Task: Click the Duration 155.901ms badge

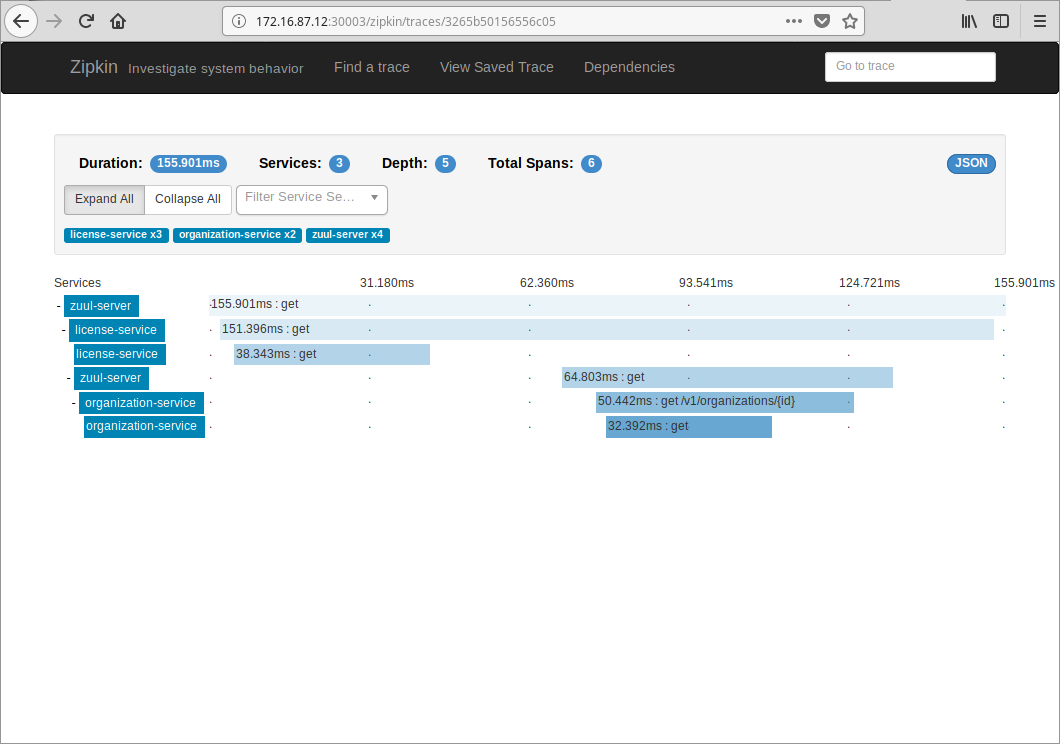Action: [189, 164]
